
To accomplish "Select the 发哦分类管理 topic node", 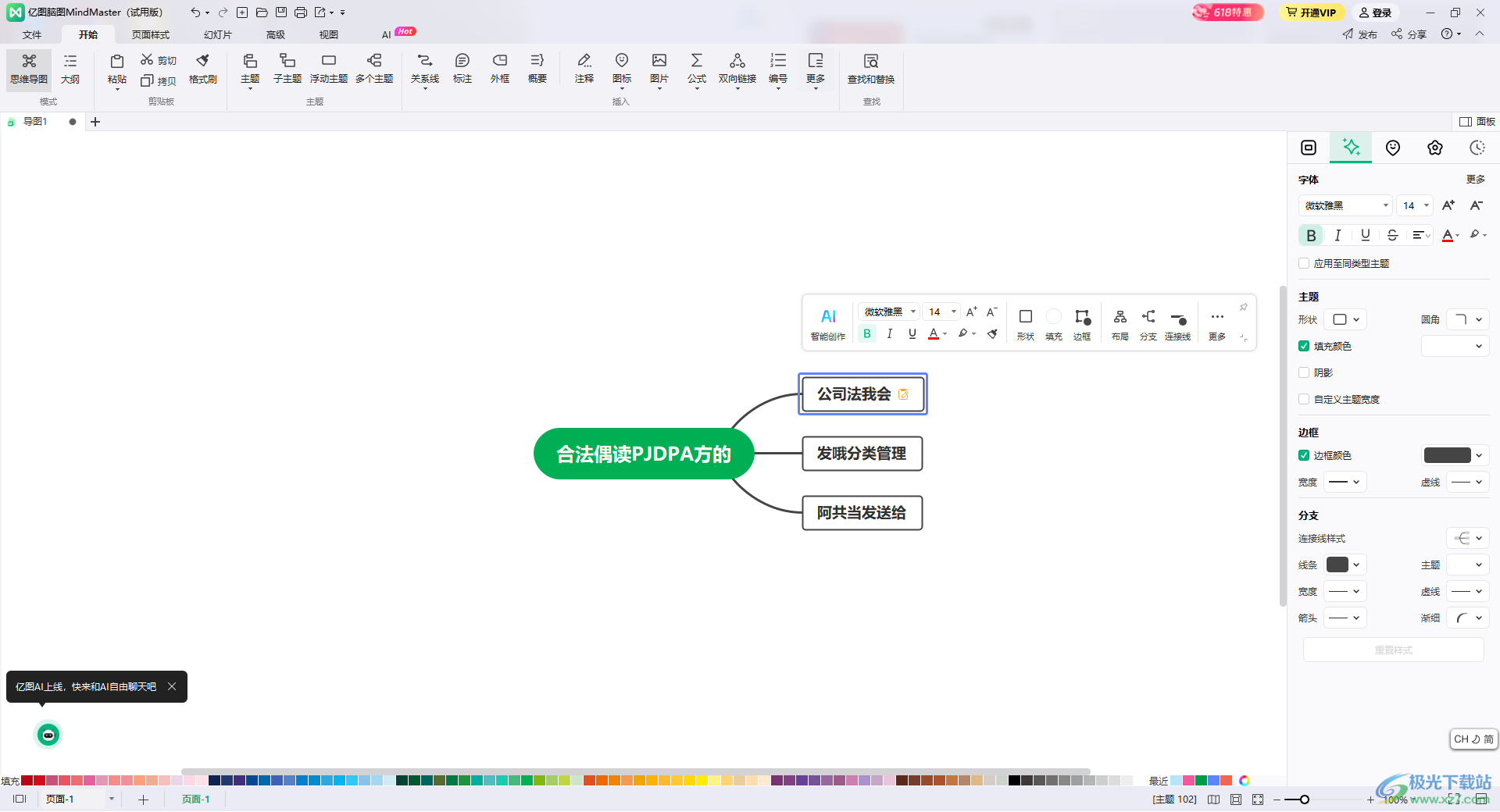I will pyautogui.click(x=862, y=454).
